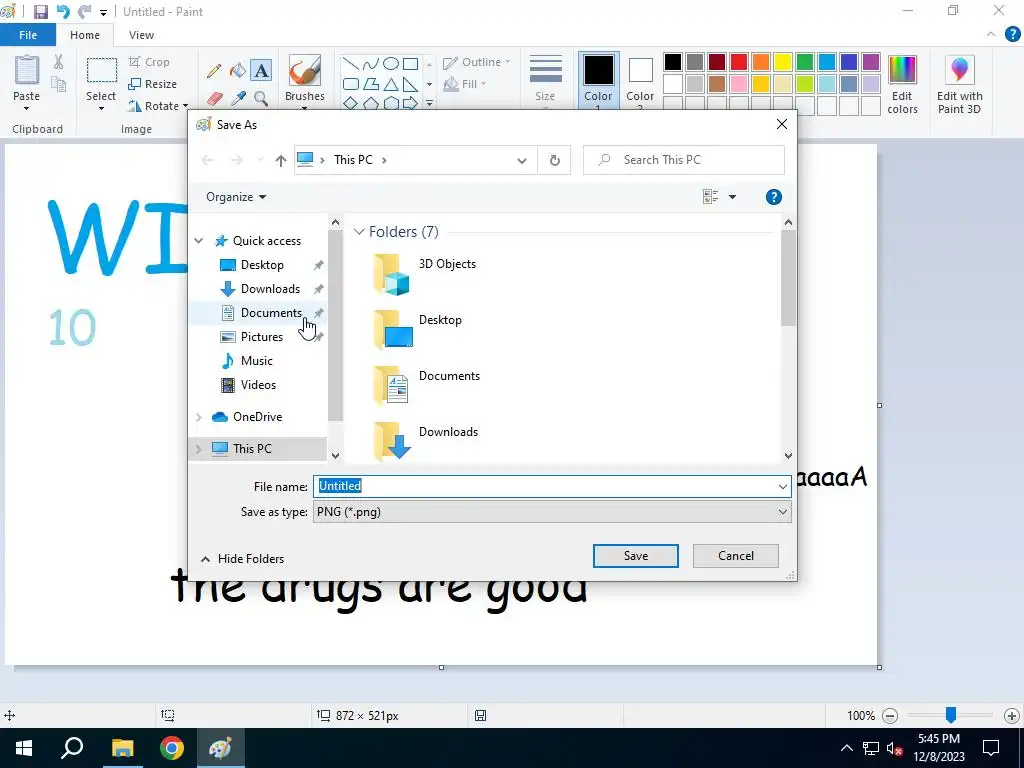Click the Color 1 button
This screenshot has height=768, width=1024.
point(598,79)
